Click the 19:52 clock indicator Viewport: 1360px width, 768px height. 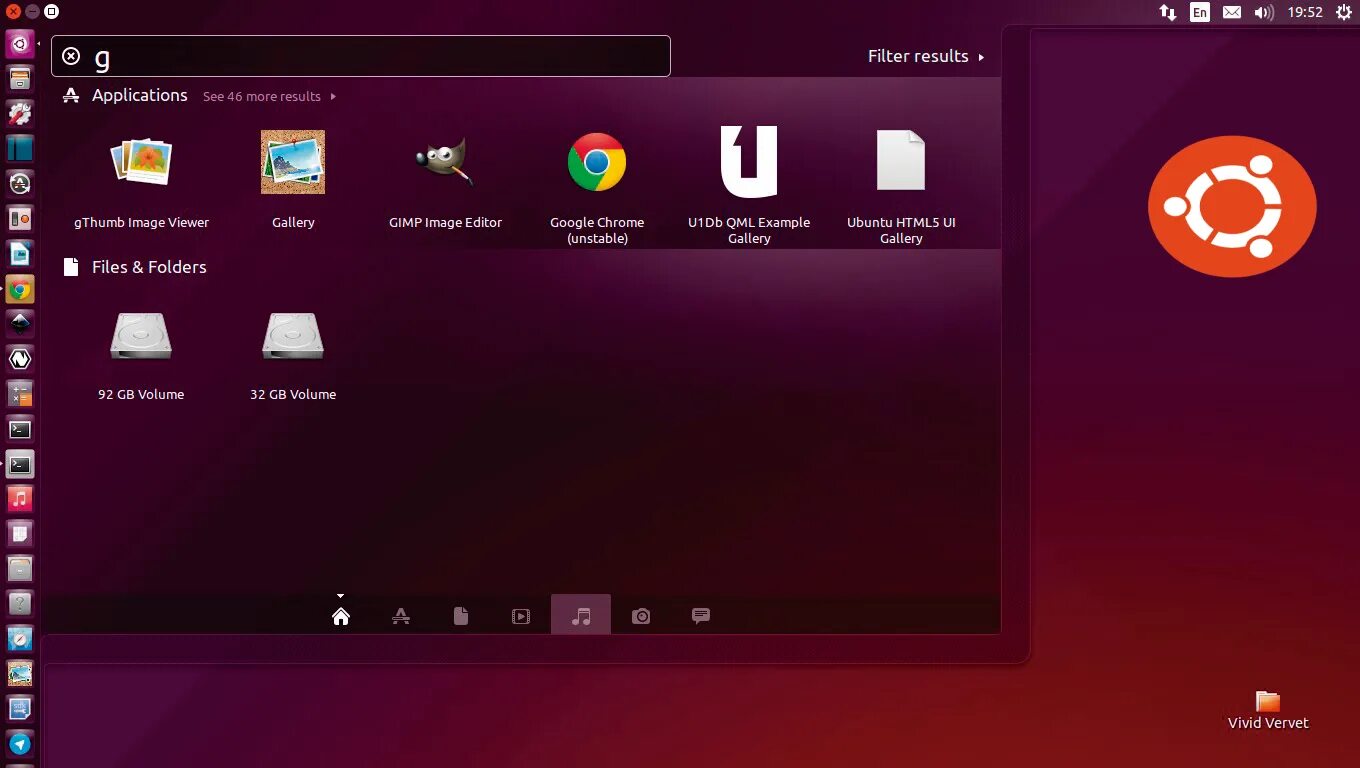pos(1305,12)
